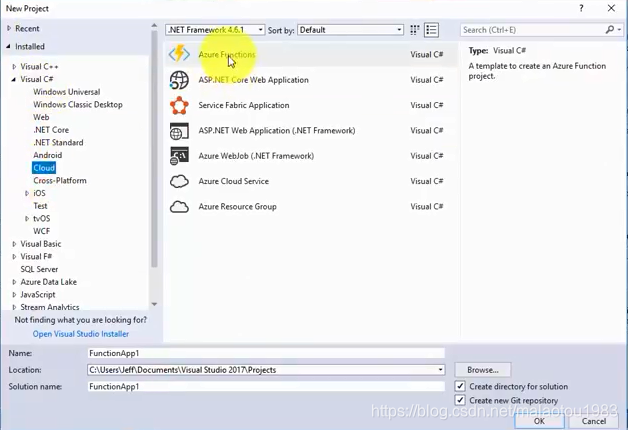Select the Stream Analytics category

point(50,307)
